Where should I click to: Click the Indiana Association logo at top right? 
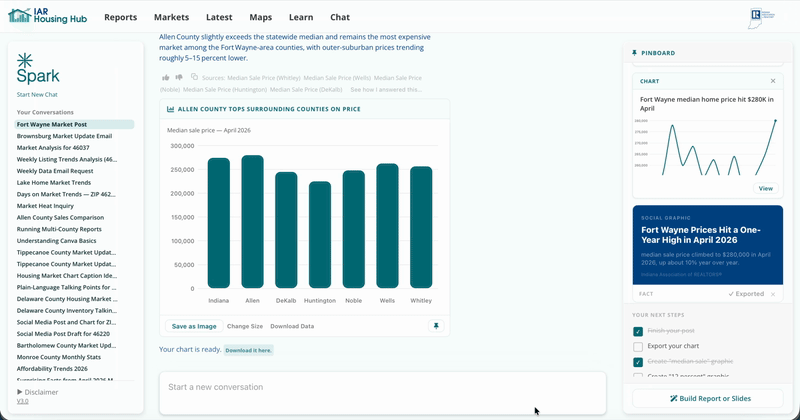[761, 17]
